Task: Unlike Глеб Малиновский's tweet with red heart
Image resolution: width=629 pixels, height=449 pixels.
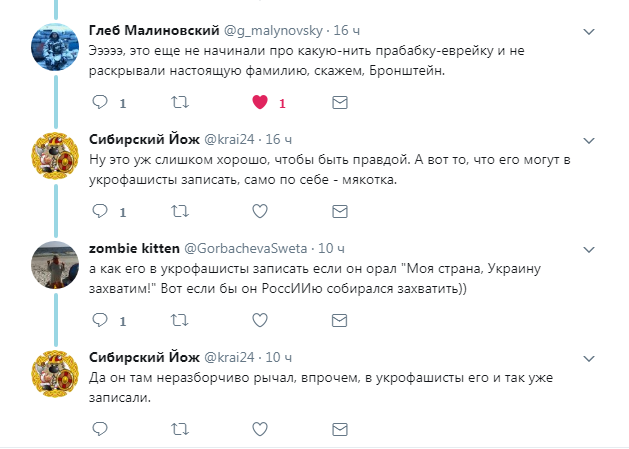Action: coord(260,102)
